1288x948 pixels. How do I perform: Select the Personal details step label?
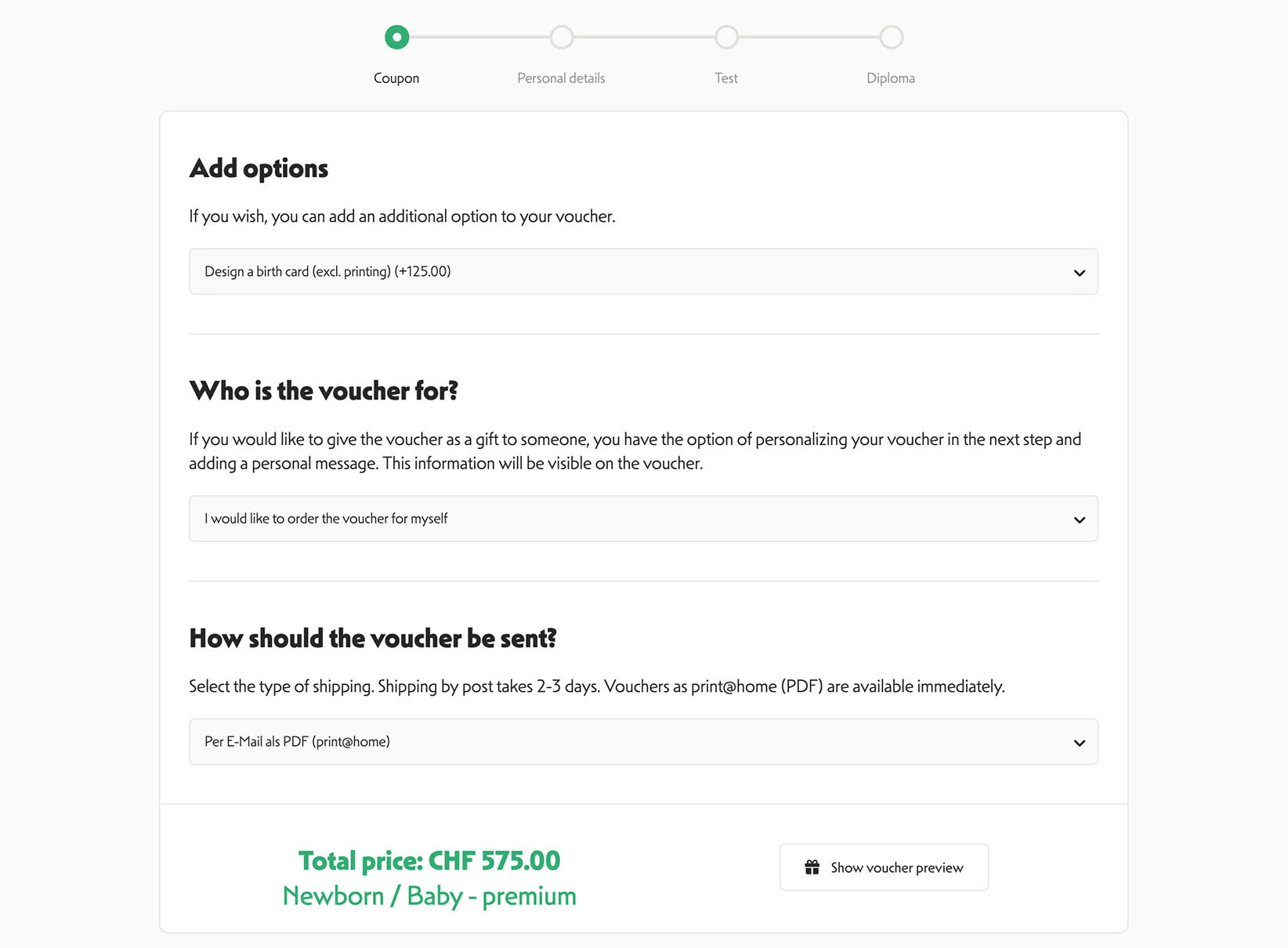[561, 78]
